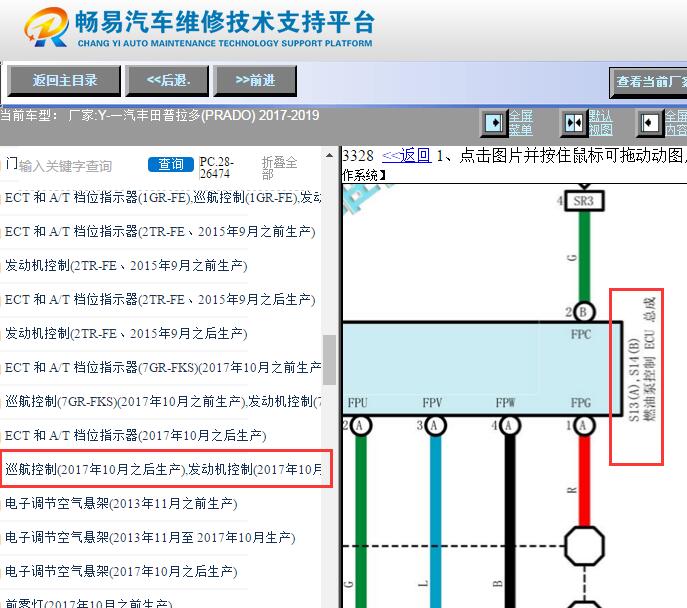
Task: Open 前雾灯(2017年10月之前生产) item
Action: (89, 603)
